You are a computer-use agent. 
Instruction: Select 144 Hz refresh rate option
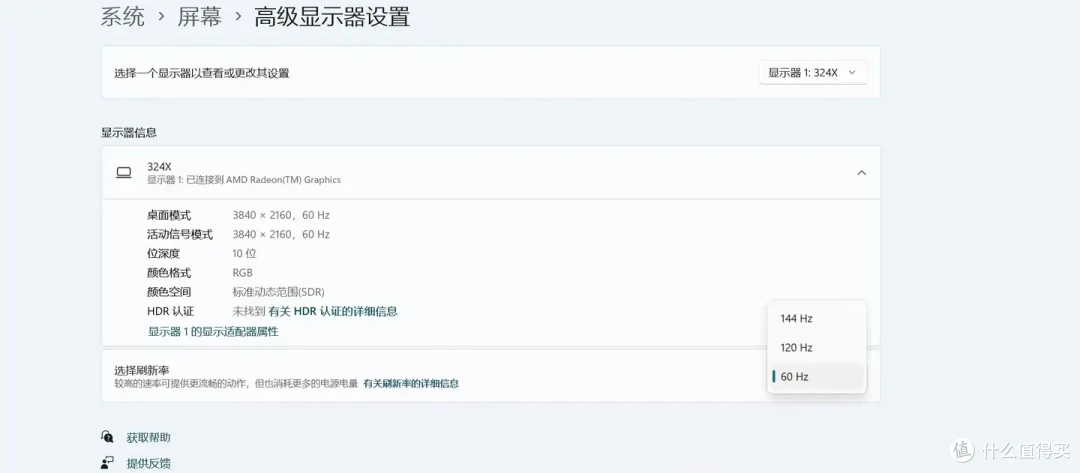pos(816,319)
